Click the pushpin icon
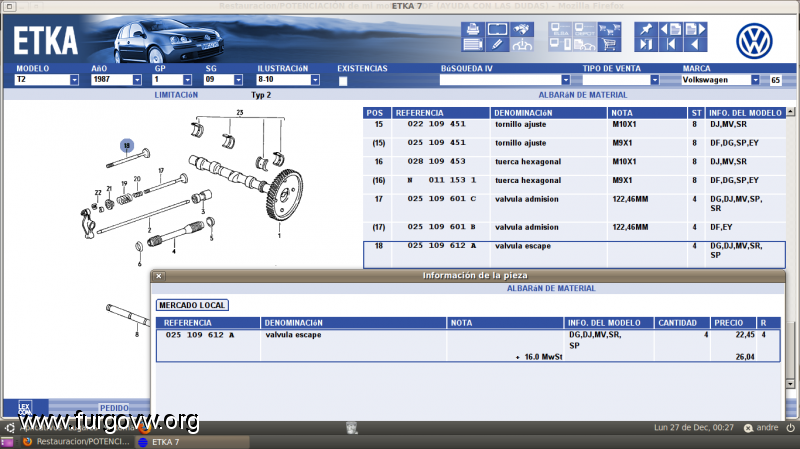The height and width of the screenshot is (449, 800). (646, 29)
